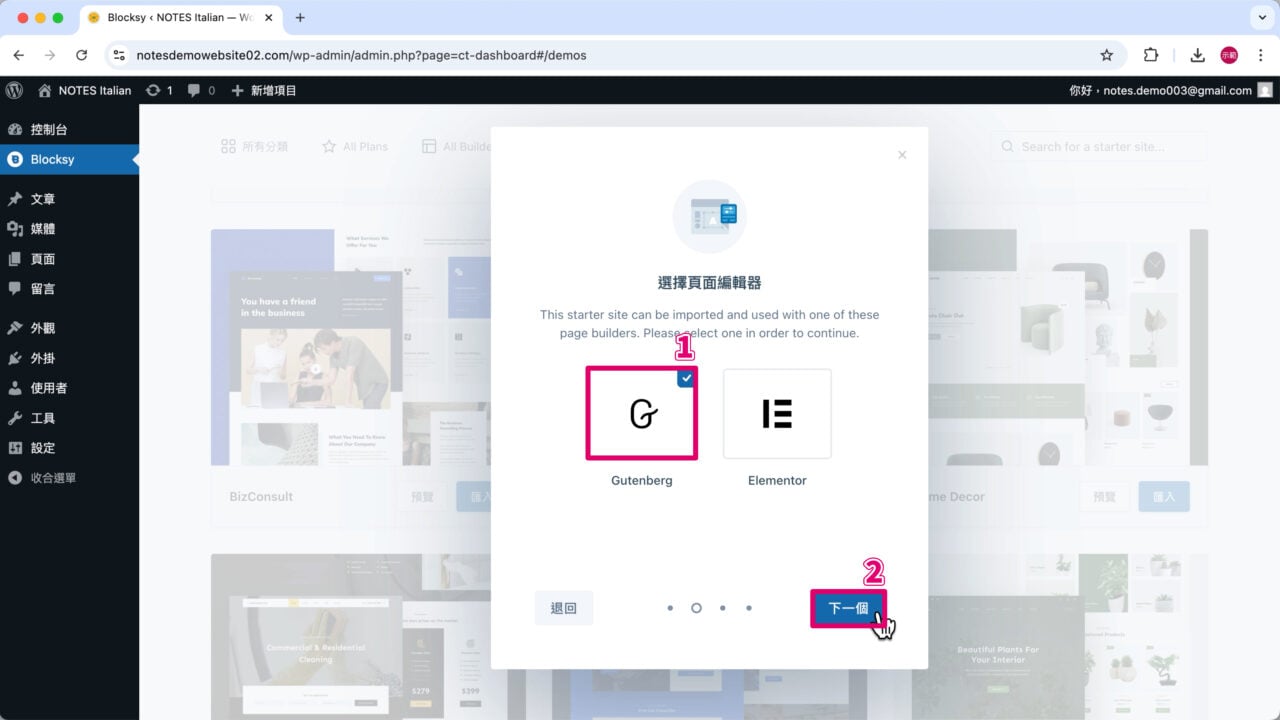Open the All Builders filter
The height and width of the screenshot is (720, 1280).
coord(460,146)
